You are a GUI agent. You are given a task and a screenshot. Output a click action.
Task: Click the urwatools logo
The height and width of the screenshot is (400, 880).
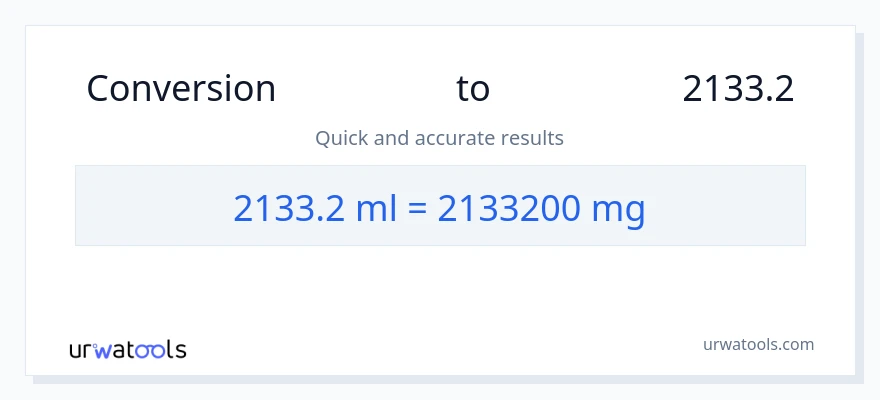pos(127,350)
